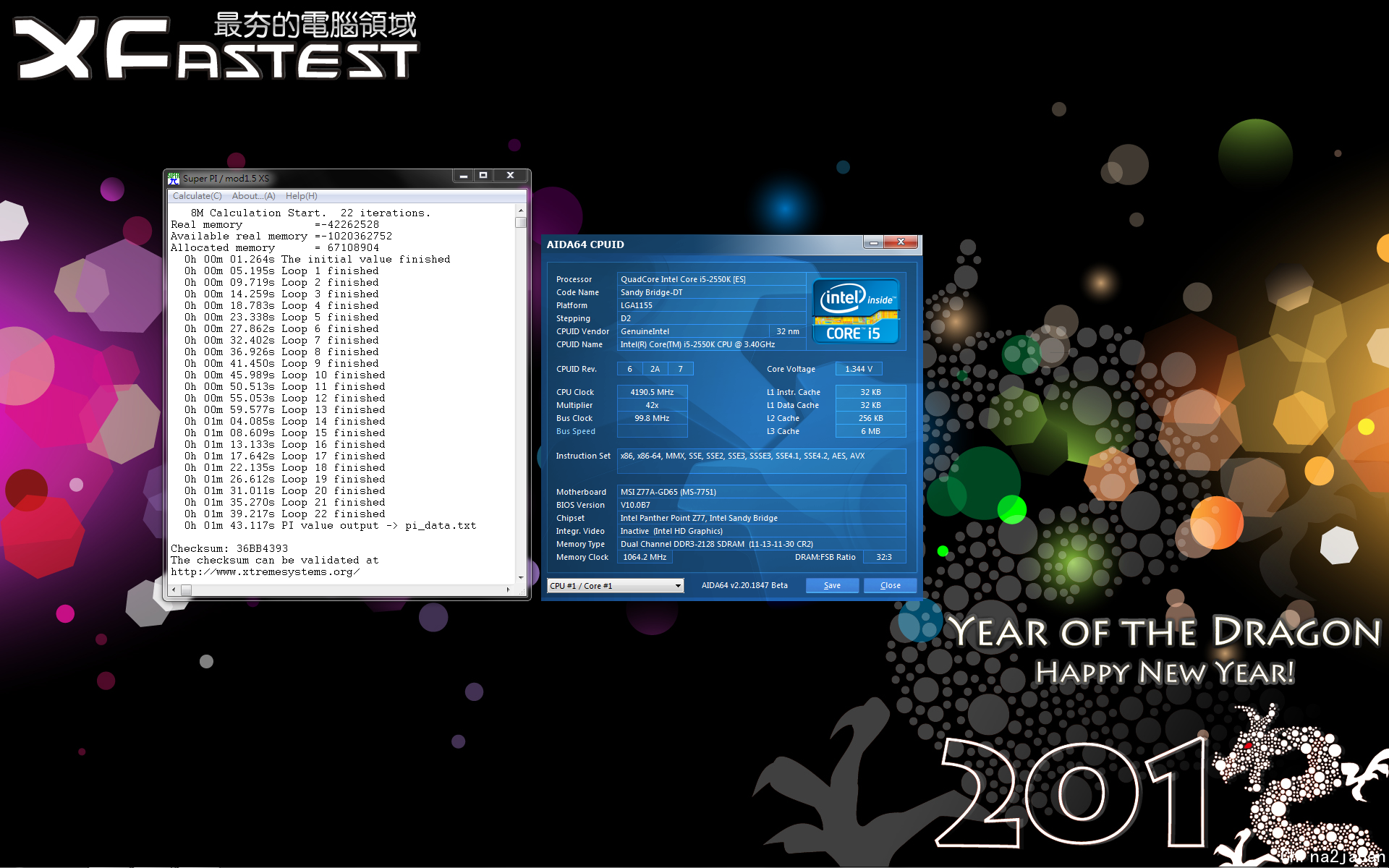Screen dimensions: 1389x868
Task: Click the Memory Clock value 1064.2 MHz
Action: pyautogui.click(x=645, y=557)
